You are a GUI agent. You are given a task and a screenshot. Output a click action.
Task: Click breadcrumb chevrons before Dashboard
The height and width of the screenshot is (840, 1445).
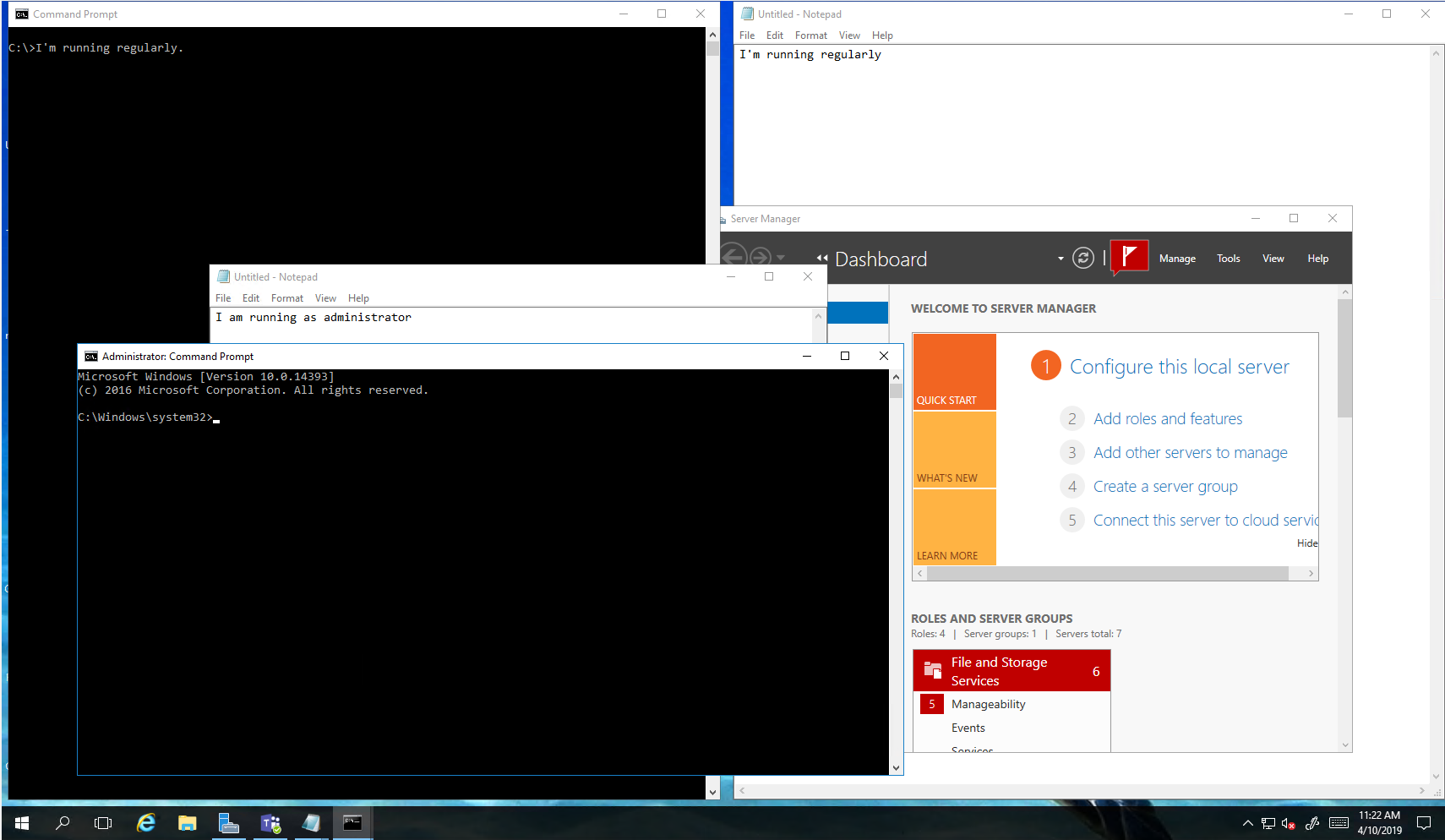822,259
